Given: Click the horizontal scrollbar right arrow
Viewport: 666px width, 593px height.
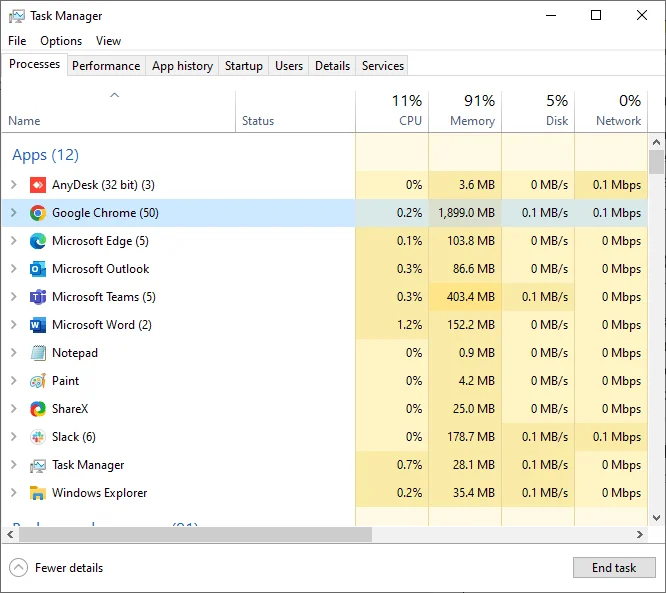Looking at the screenshot, I should point(640,534).
